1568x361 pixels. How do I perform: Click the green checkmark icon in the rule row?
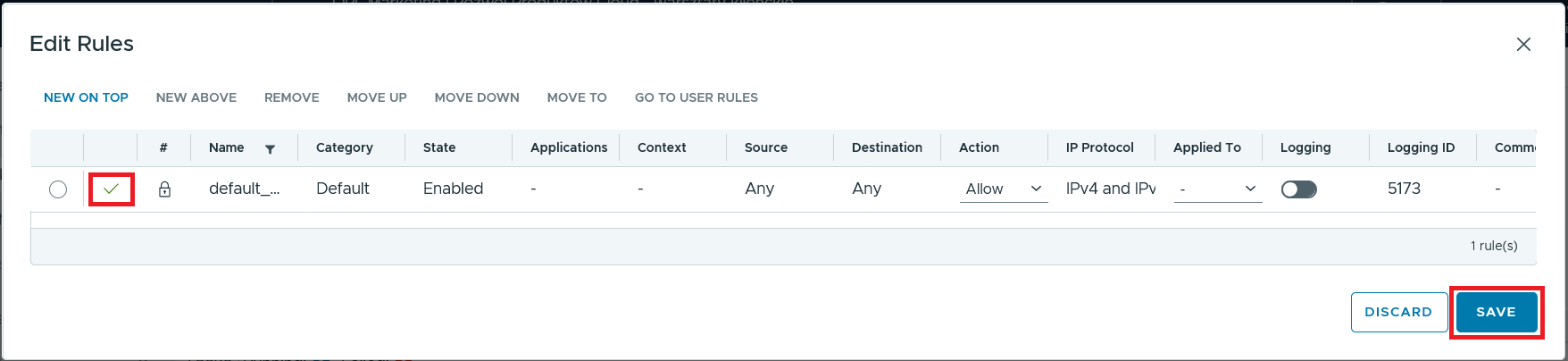112,189
